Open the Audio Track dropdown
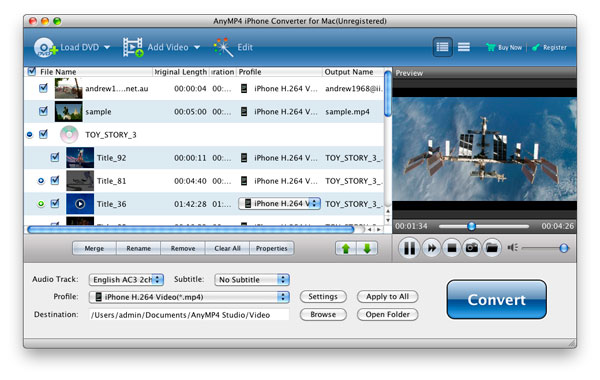 [126, 280]
